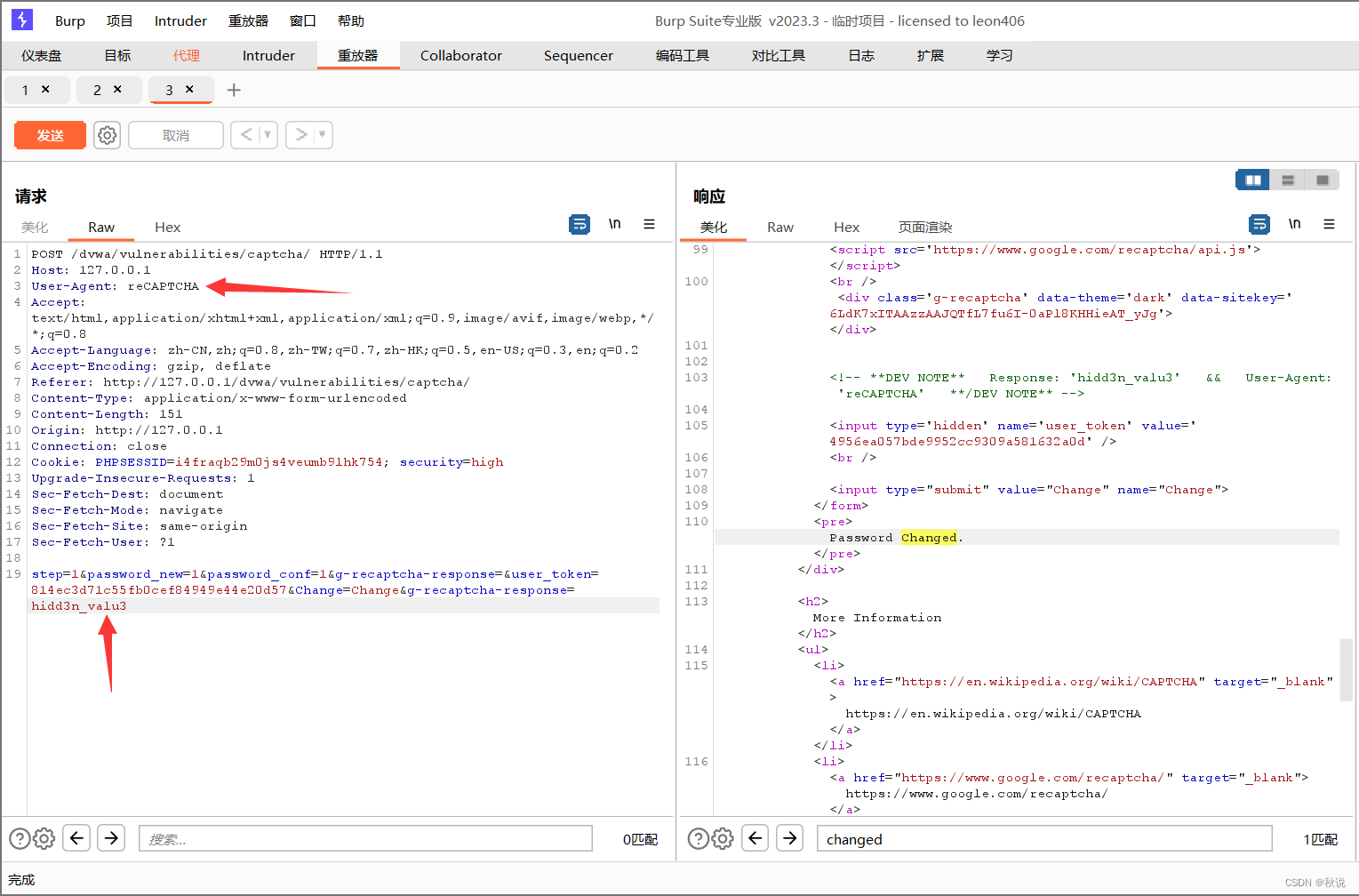Click the request search input field
This screenshot has height=896, width=1359.
click(x=365, y=838)
